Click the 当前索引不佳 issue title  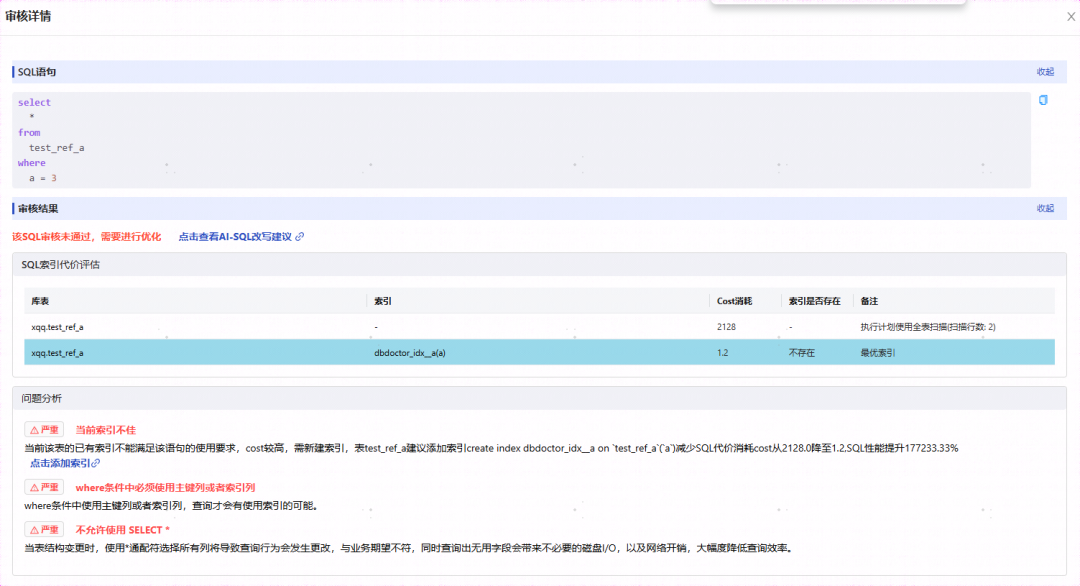coord(105,430)
